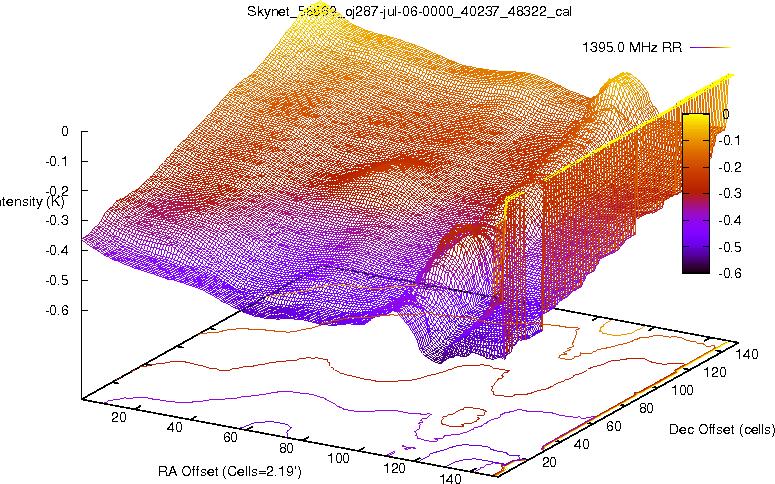Click the -0.5 tick on the intensity axis
This screenshot has width=775, height=484.
(x=57, y=280)
